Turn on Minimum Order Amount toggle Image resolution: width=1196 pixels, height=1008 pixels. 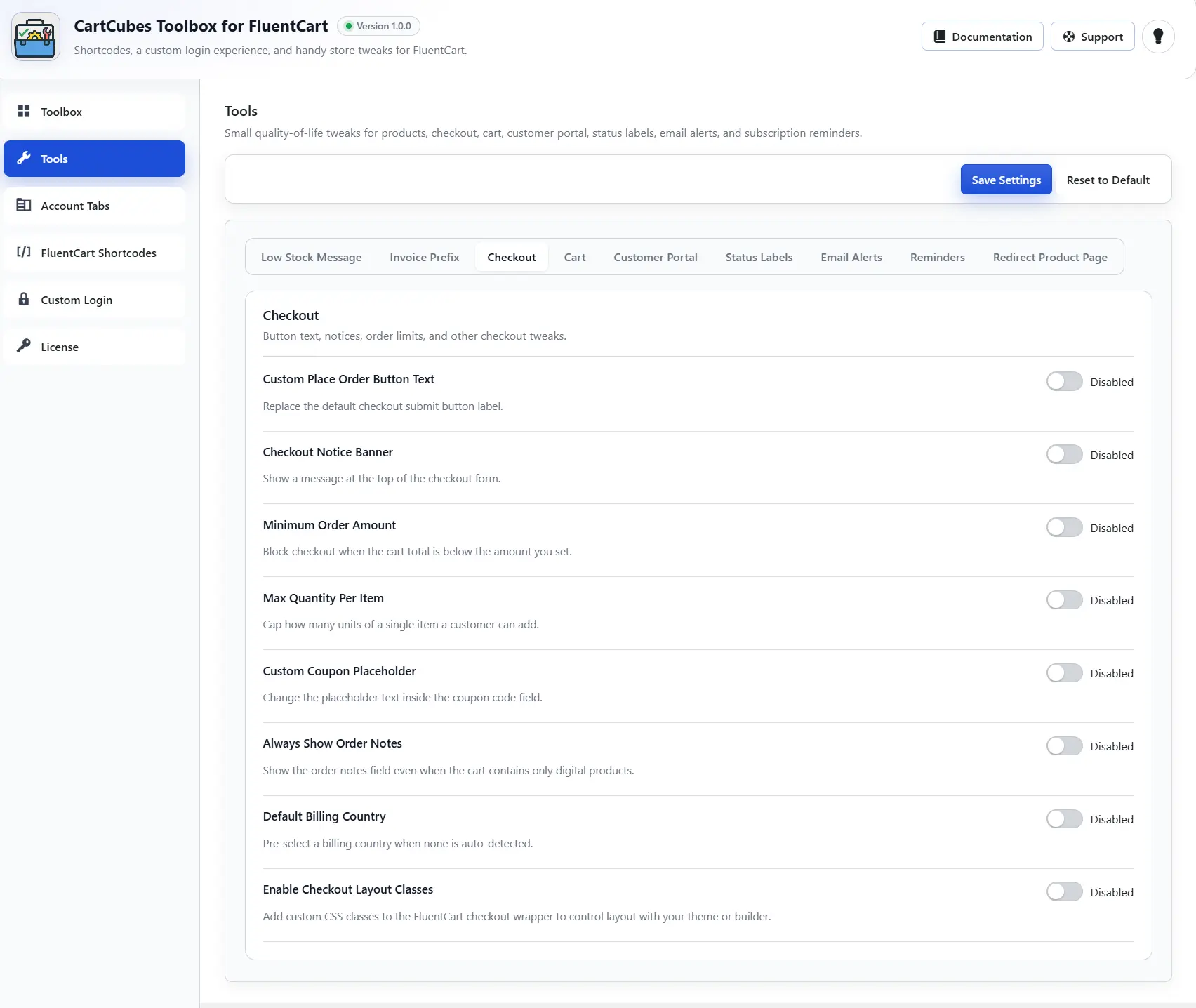[1064, 527]
